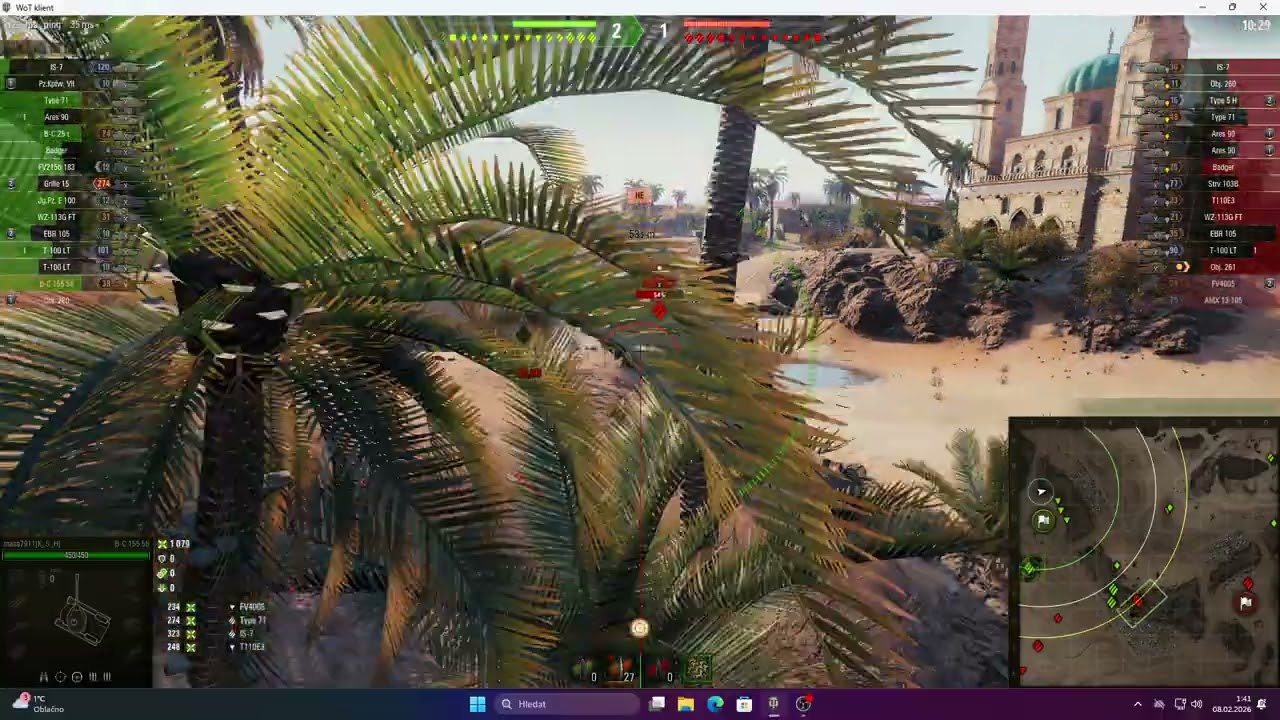Click Grille 15 platoon badge number 2
Image resolution: width=1280 pixels, height=720 pixels.
(11, 184)
